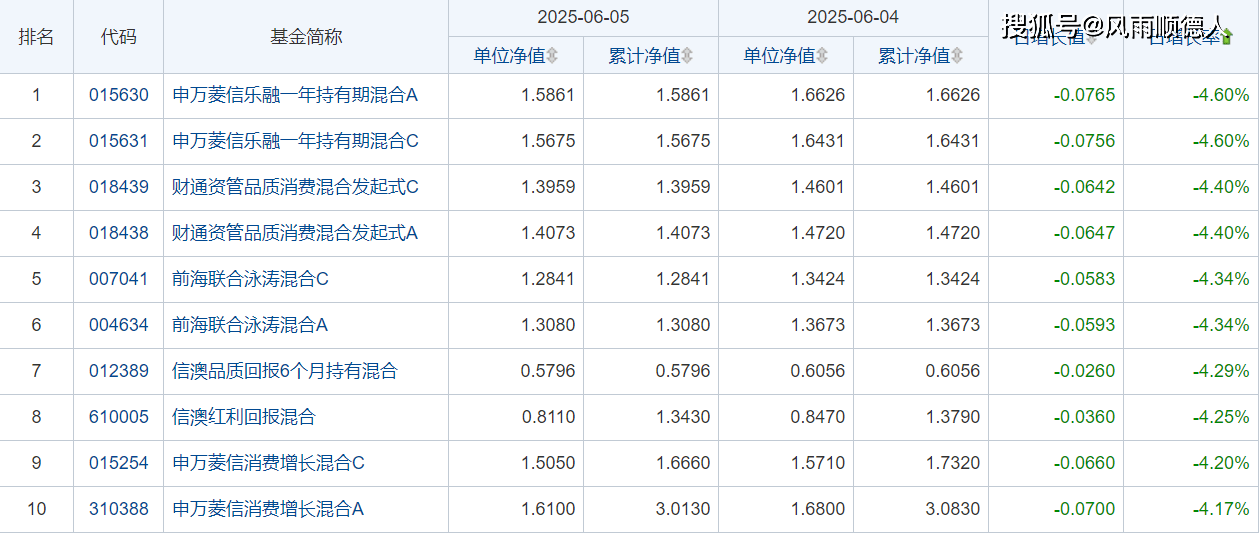The image size is (1259, 533).
Task: Select growth rate -4.20%
Action: 1220,463
